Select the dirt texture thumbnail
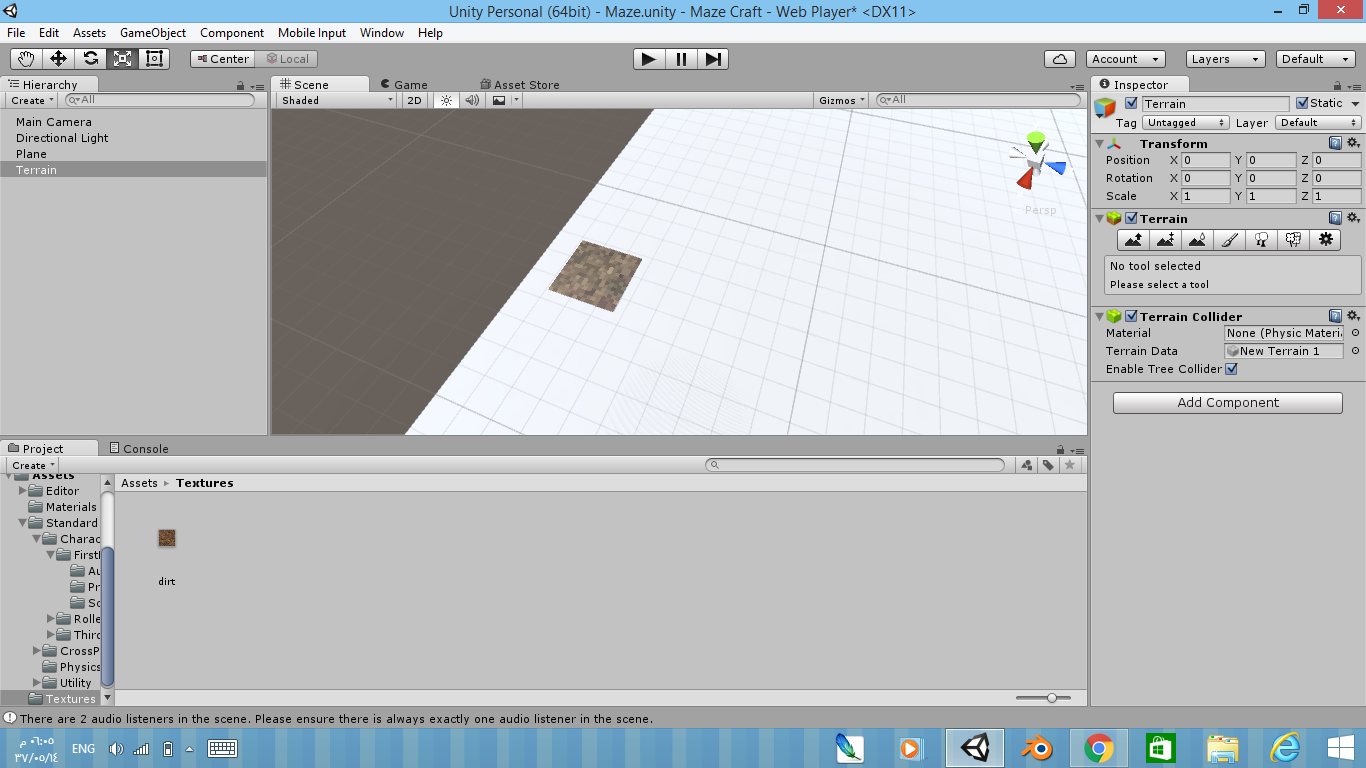 (166, 537)
